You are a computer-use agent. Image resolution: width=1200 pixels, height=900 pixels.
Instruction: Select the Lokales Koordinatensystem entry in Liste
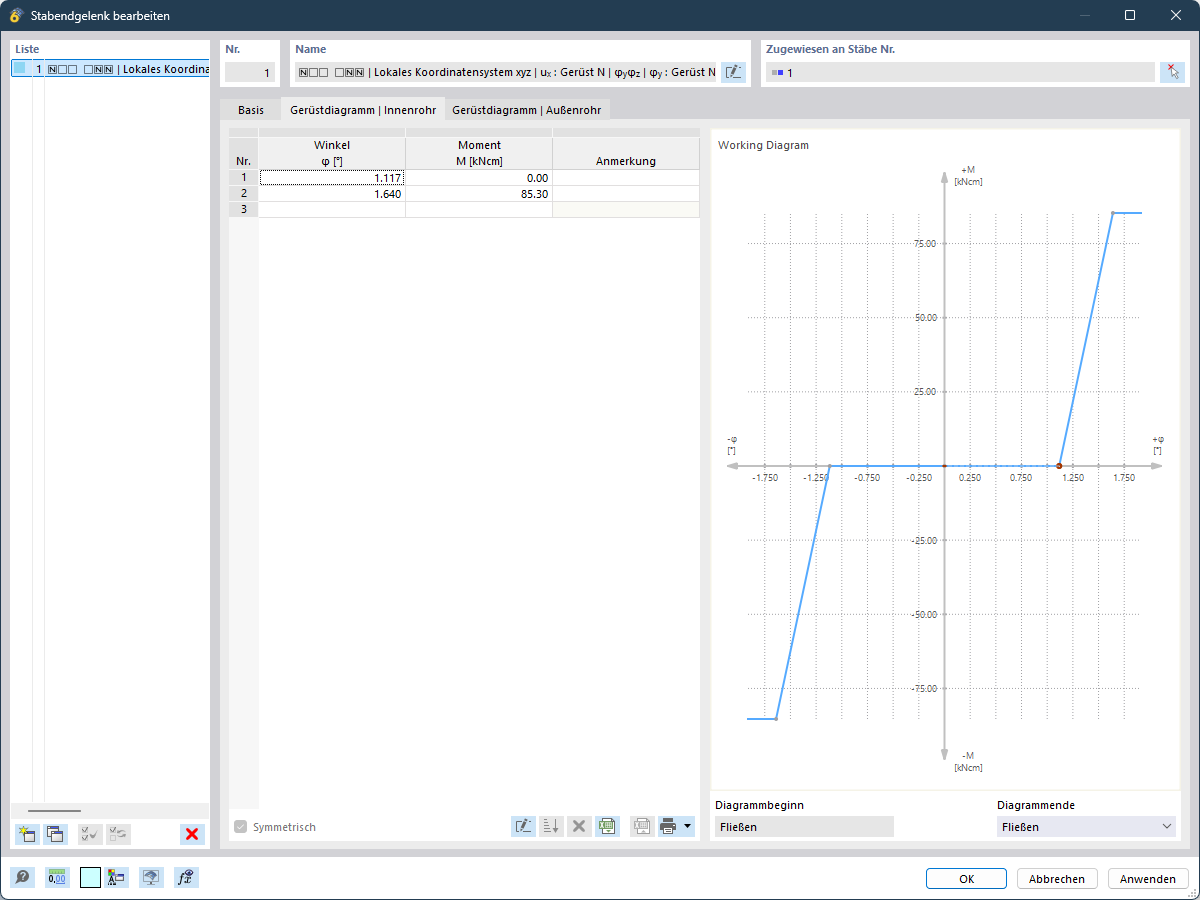[110, 68]
